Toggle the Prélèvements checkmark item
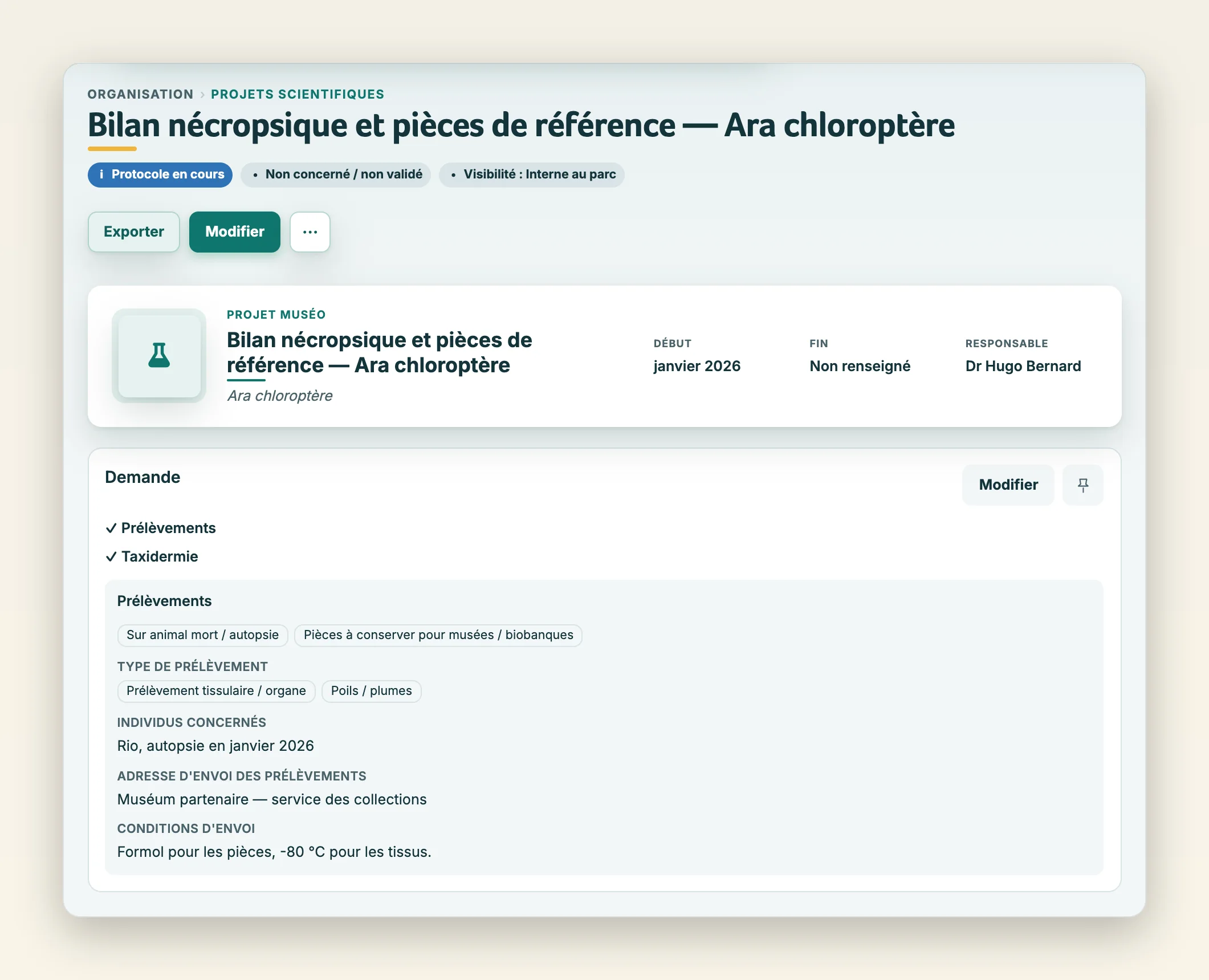This screenshot has height=980, width=1209. pyautogui.click(x=161, y=528)
